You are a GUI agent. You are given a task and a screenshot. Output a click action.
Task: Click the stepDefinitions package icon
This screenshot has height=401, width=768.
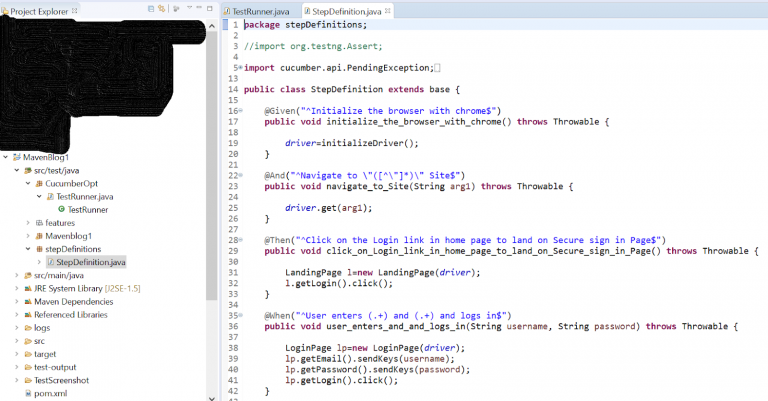(x=39, y=249)
